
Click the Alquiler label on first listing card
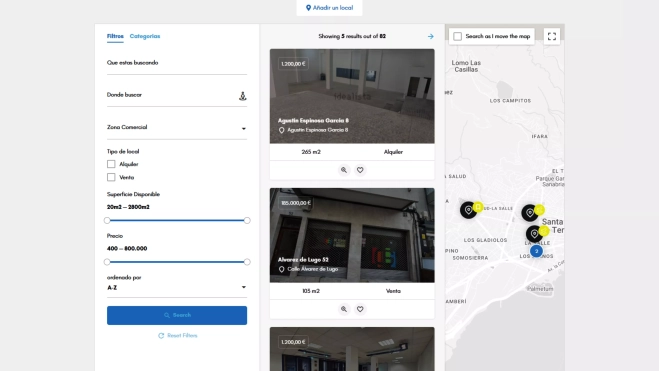point(393,152)
